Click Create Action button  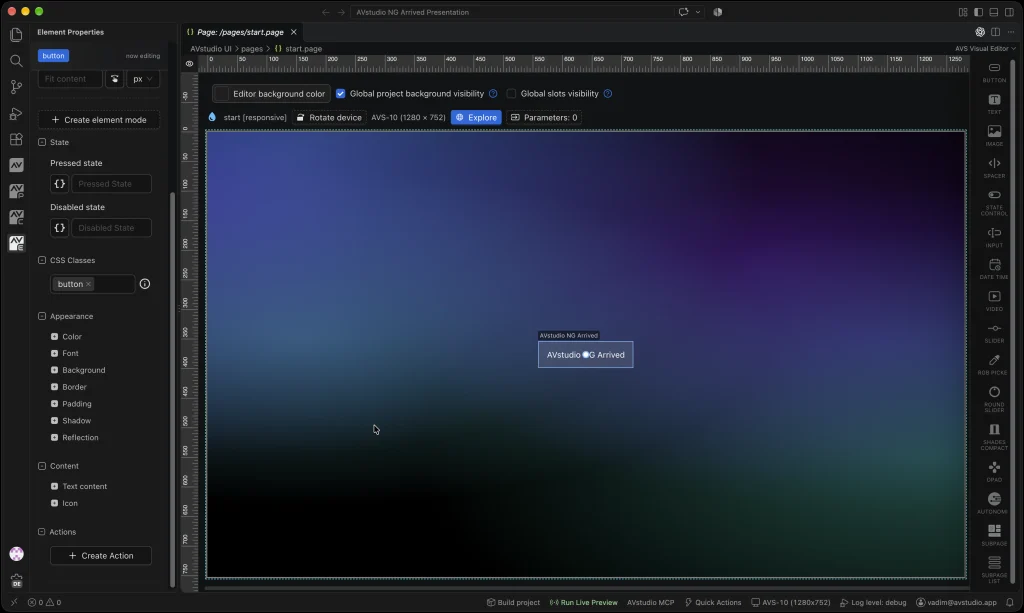click(x=101, y=556)
